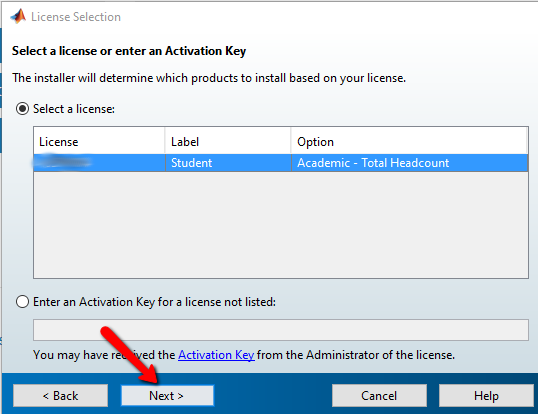Select the blurred license number cell
The height and width of the screenshot is (414, 538).
100,163
